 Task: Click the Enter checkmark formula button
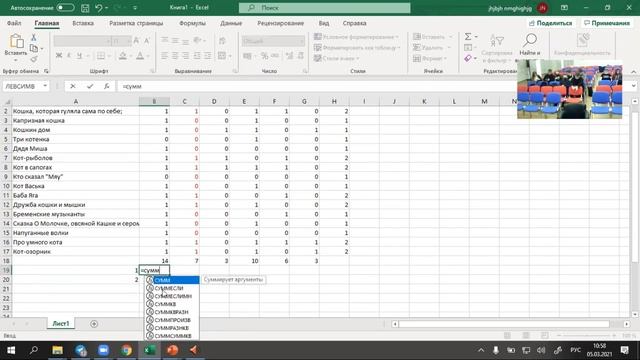[90, 86]
